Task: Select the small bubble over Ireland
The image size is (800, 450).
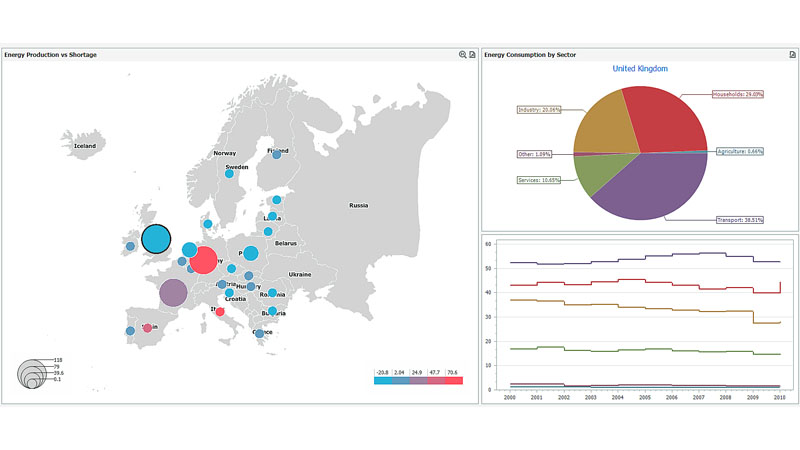Action: tap(131, 246)
